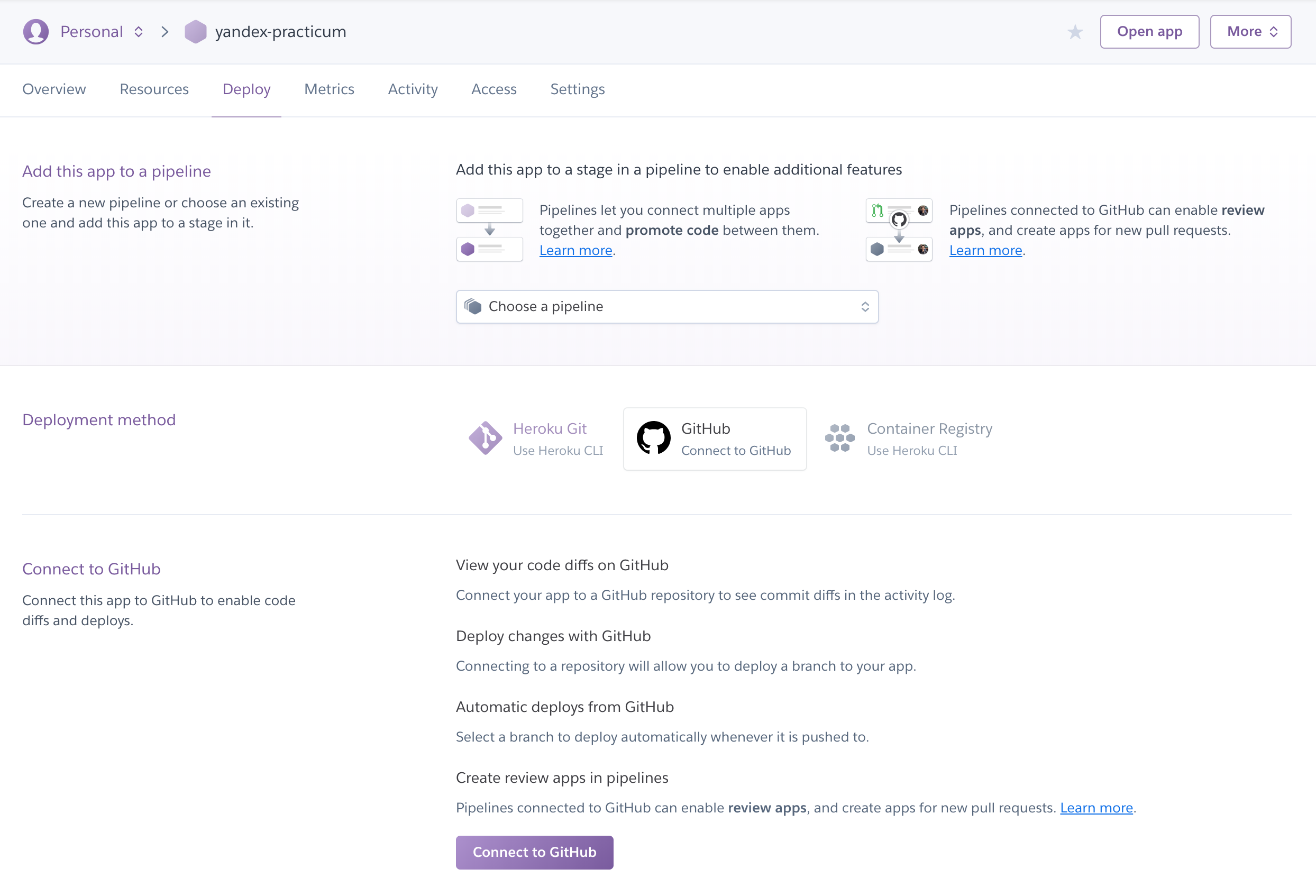
Task: Go to the Activity tab
Action: 413,89
